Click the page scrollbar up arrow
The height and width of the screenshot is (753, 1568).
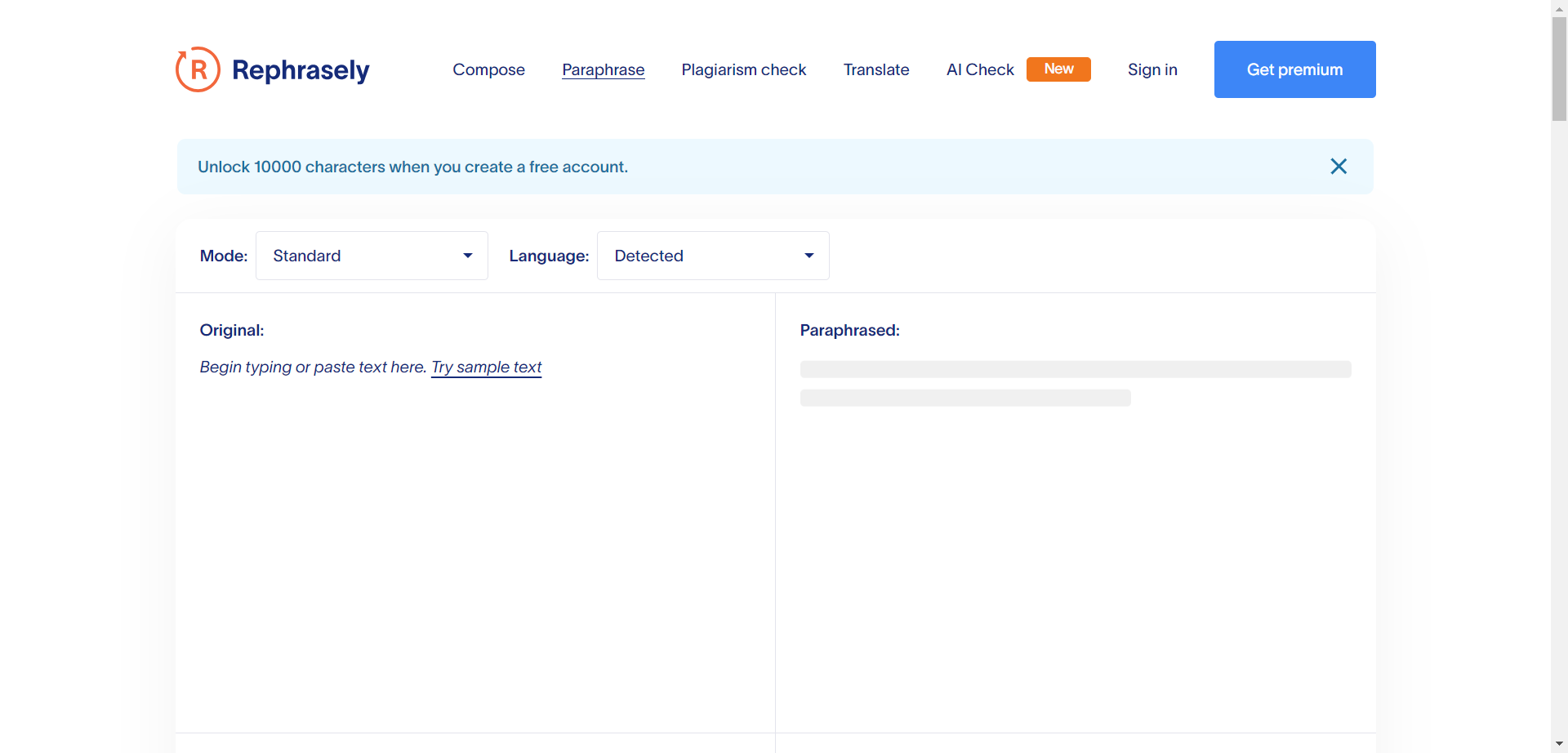pyautogui.click(x=1559, y=7)
